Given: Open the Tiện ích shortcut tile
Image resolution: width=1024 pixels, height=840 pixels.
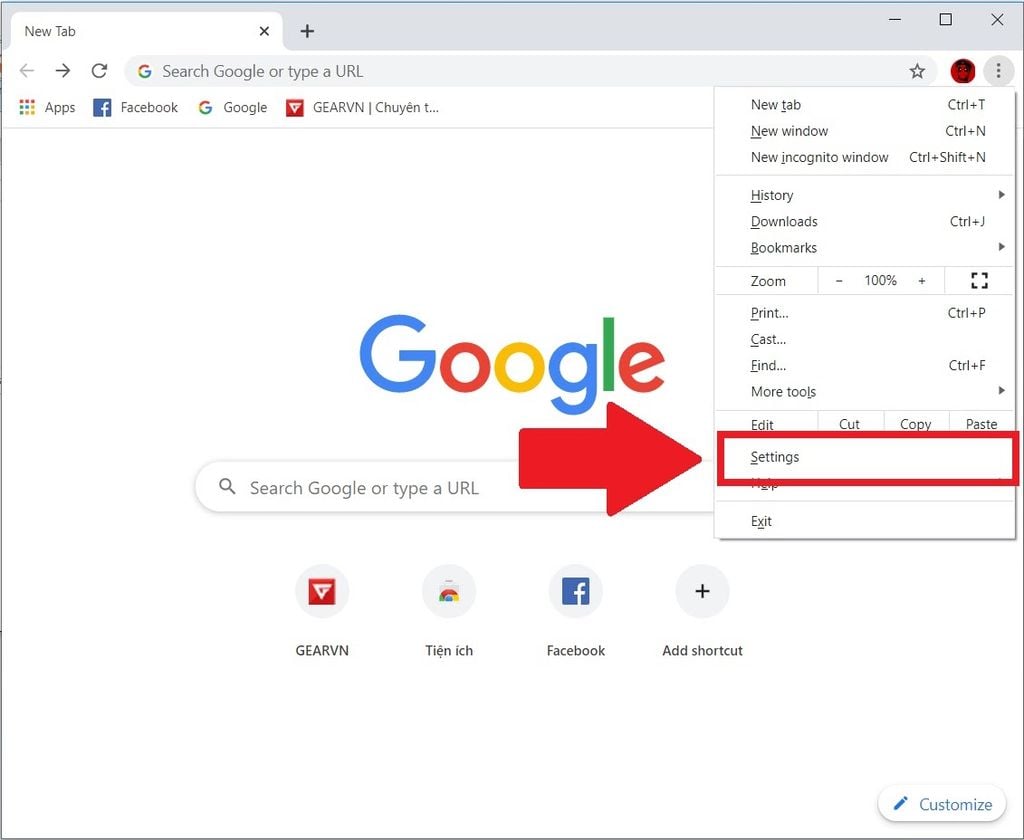Looking at the screenshot, I should (449, 611).
